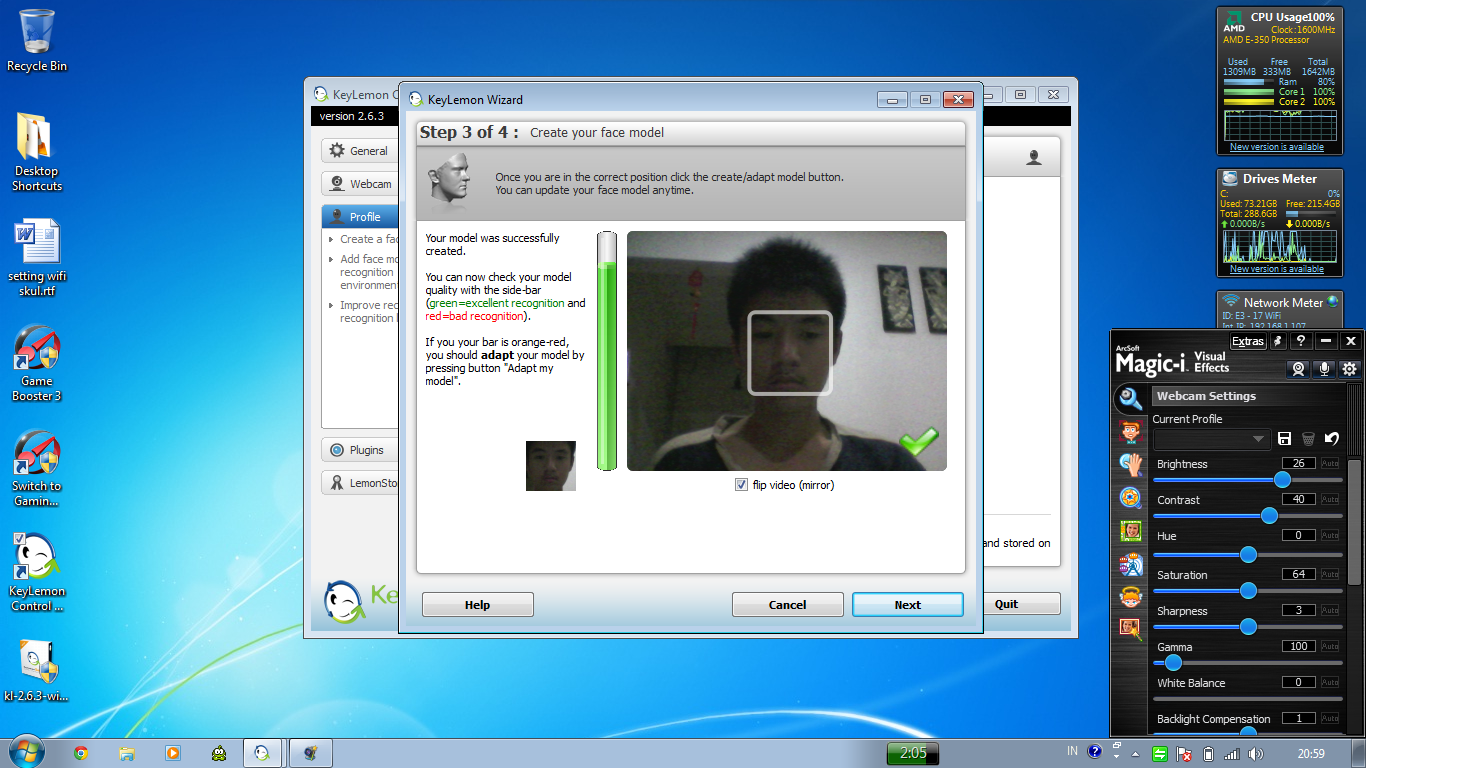Open the Desktop Shortcuts folder icon
Viewport: 1484px width, 768px height.
pyautogui.click(x=37, y=151)
